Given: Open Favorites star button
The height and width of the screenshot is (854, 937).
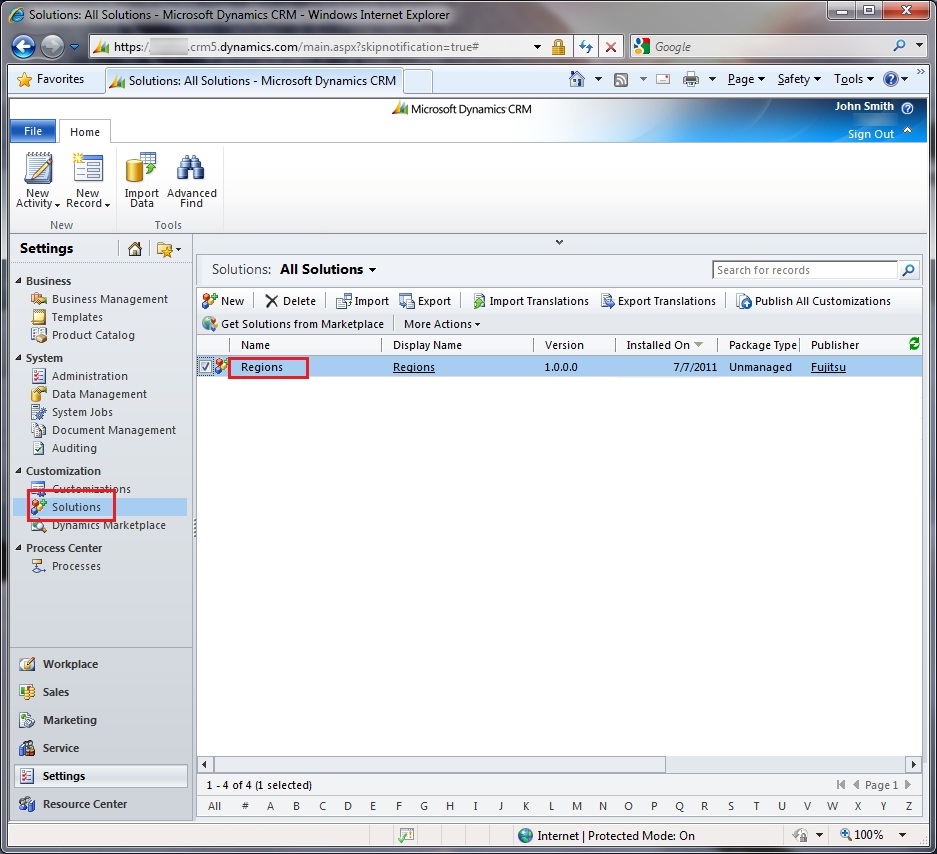Looking at the screenshot, I should tap(50, 79).
